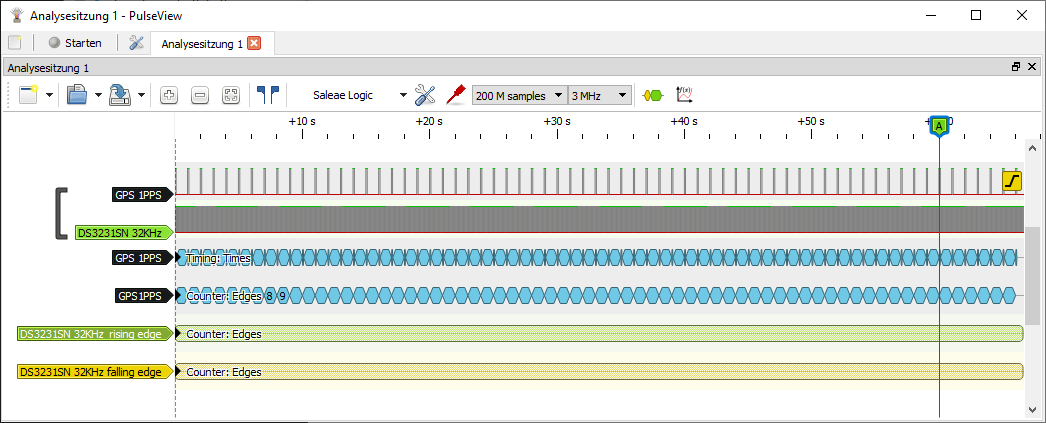Image resolution: width=1046 pixels, height=423 pixels.
Task: Collapse the Timing: Times decoder row
Action: click(178, 258)
